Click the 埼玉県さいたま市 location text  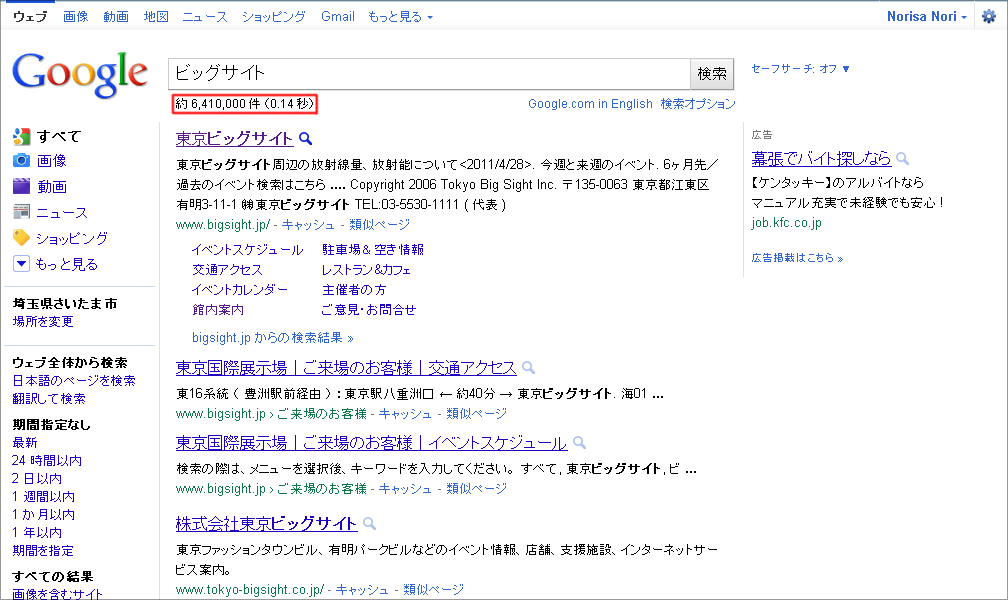(x=65, y=304)
